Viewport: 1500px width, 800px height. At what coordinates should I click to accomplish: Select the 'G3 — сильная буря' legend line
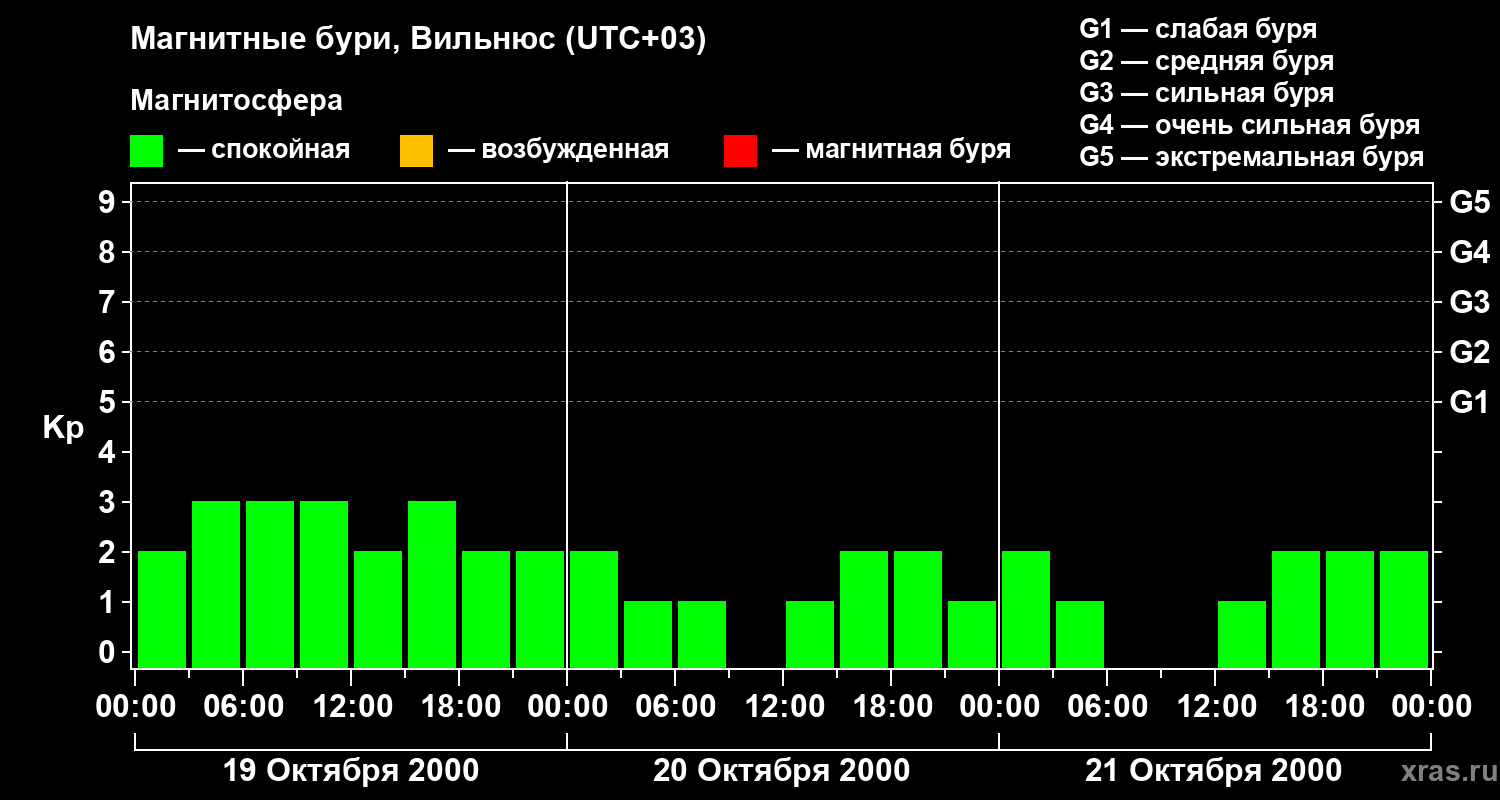[x=1206, y=93]
